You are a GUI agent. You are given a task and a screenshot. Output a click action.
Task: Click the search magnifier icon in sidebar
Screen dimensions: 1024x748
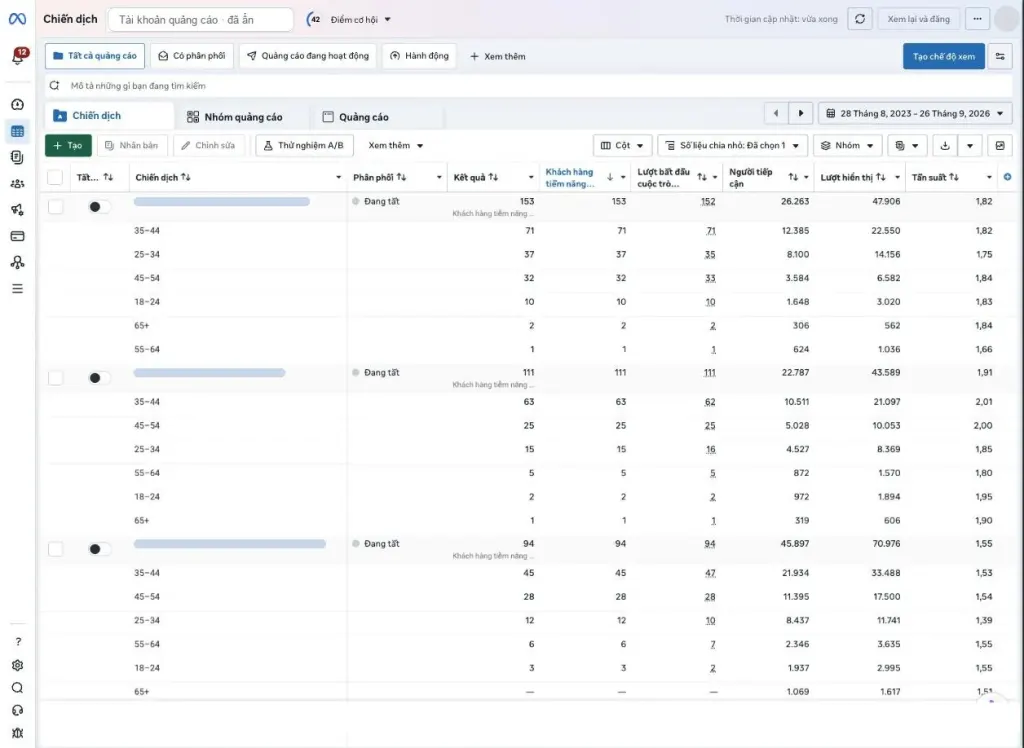(x=18, y=688)
